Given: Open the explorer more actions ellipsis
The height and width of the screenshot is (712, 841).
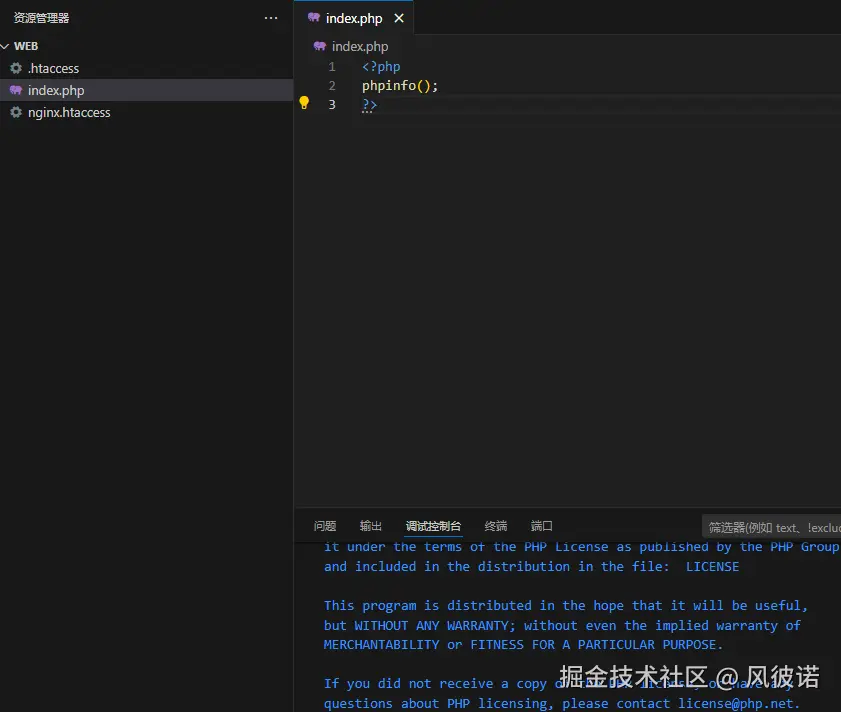Looking at the screenshot, I should 271,18.
